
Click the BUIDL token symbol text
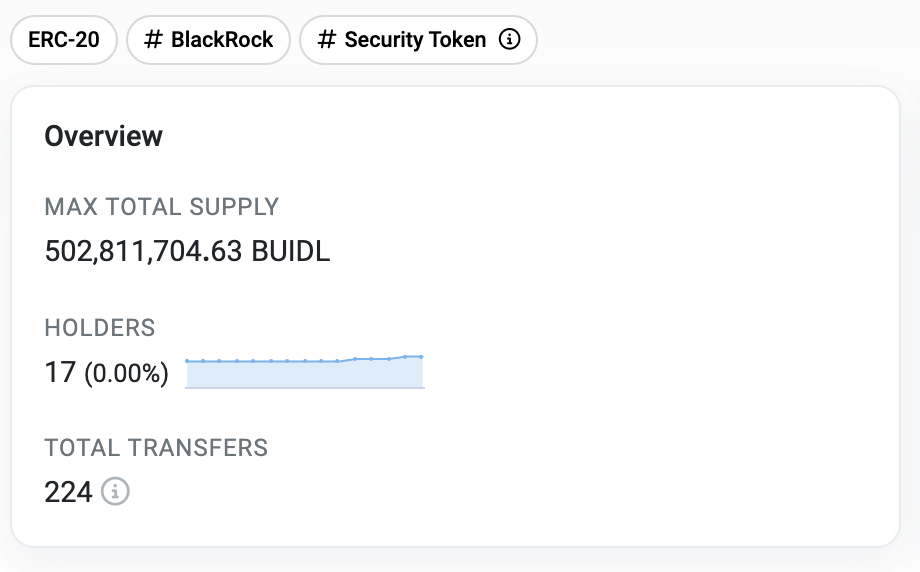(x=291, y=251)
